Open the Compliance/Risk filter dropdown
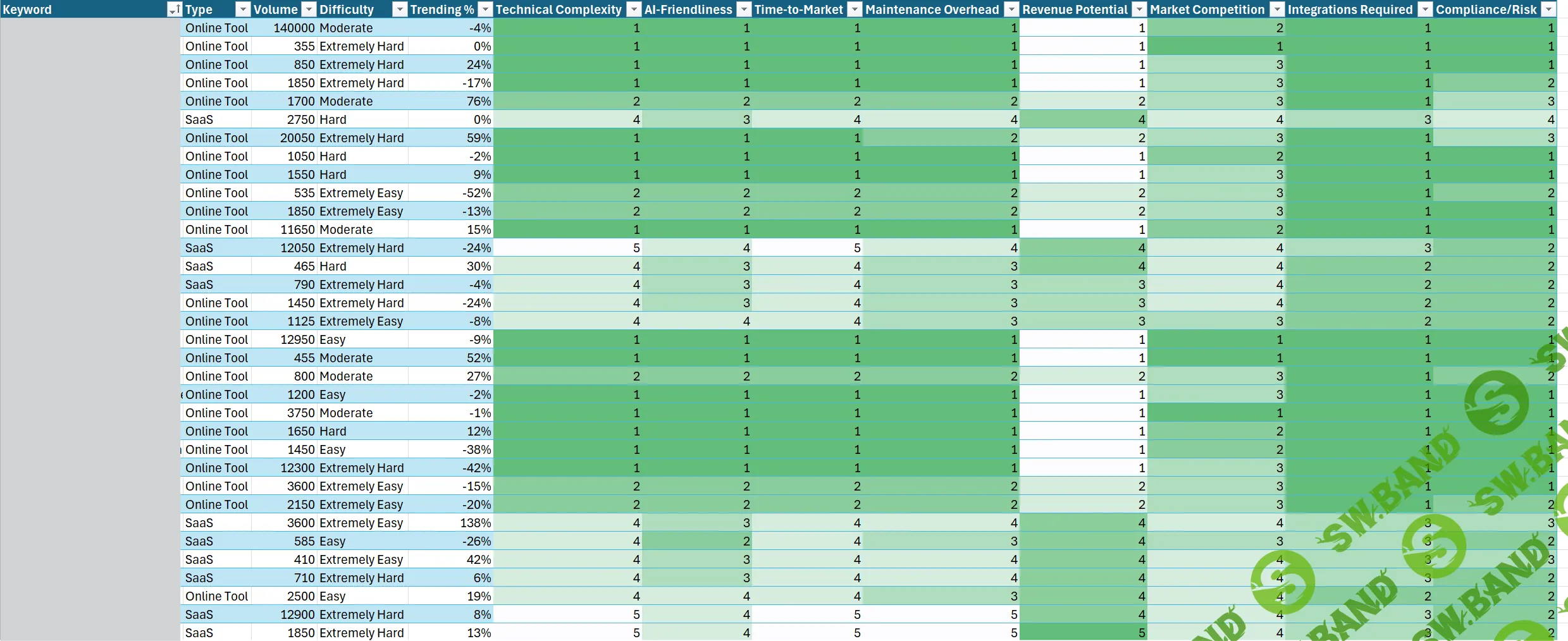The image size is (1568, 641). [1548, 9]
